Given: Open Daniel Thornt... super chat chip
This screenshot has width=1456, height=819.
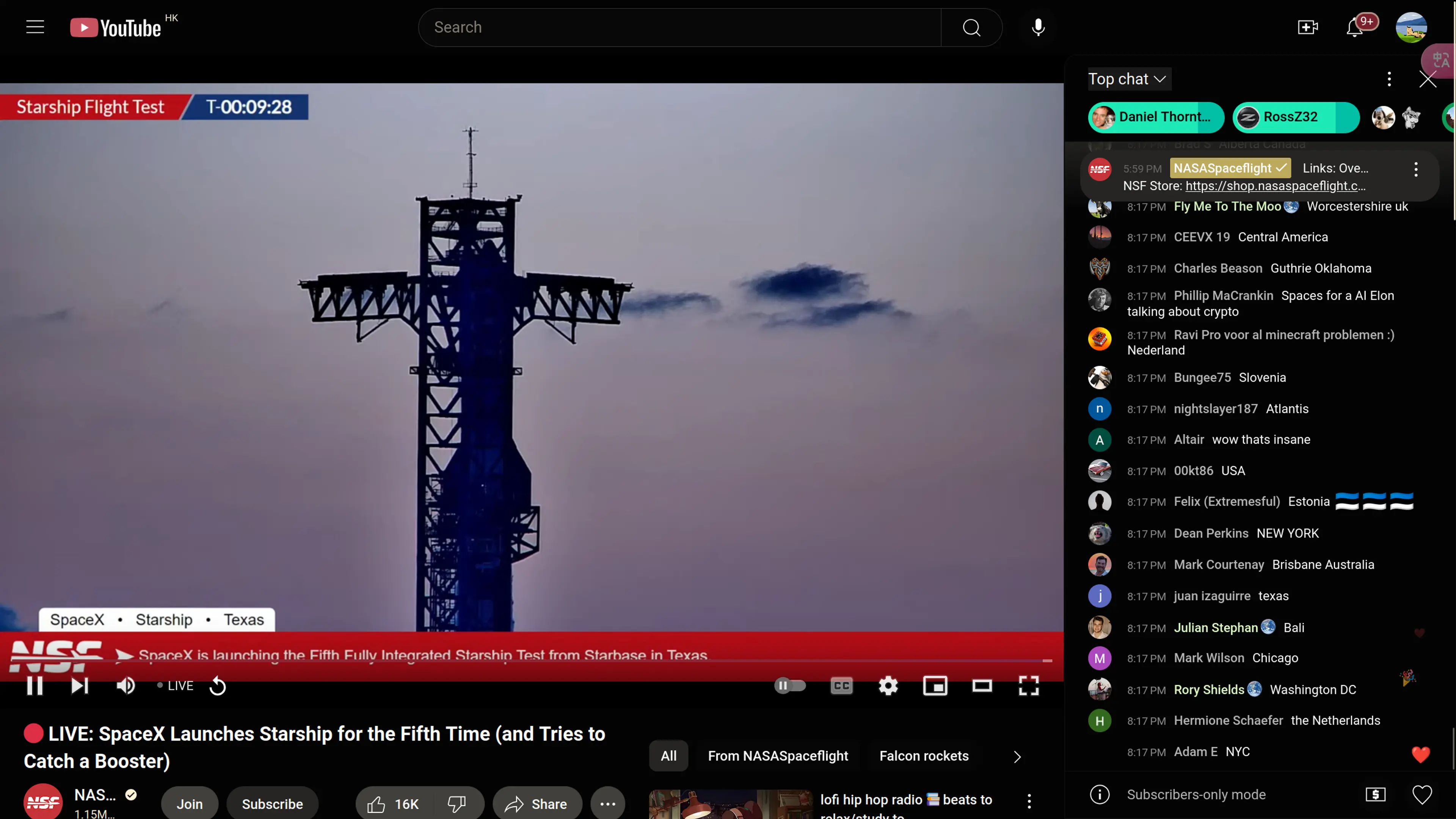Looking at the screenshot, I should click(1156, 117).
